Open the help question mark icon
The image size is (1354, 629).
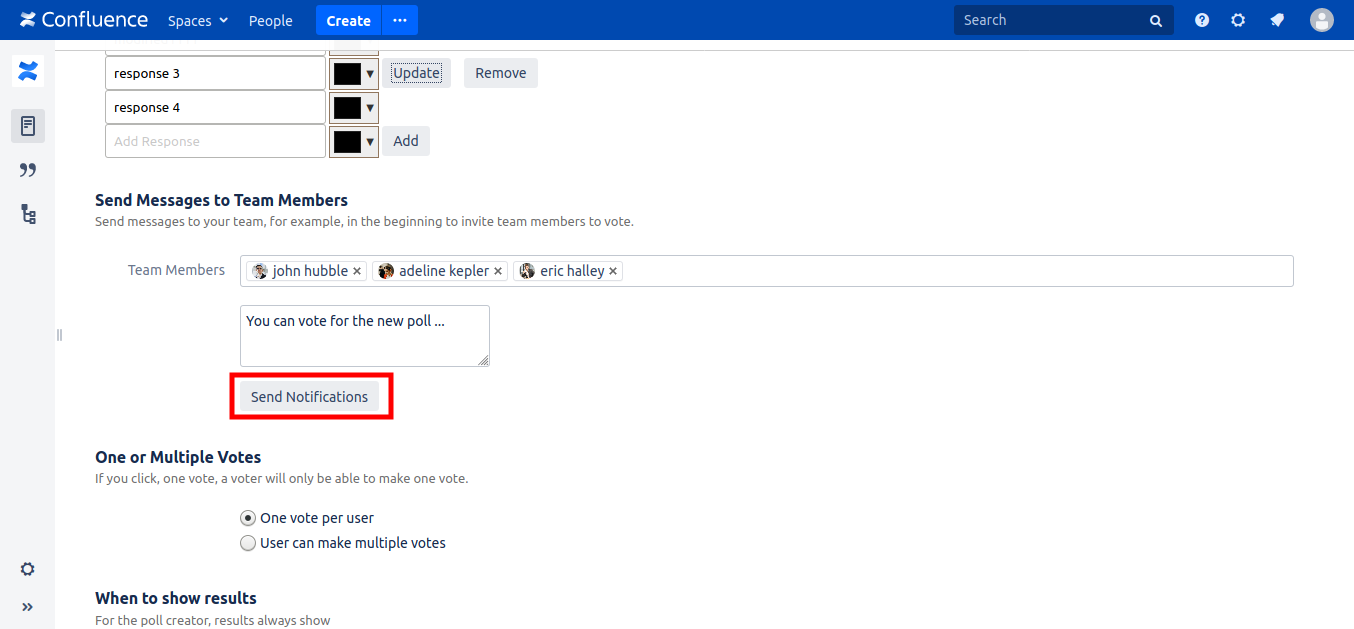pyautogui.click(x=1202, y=20)
